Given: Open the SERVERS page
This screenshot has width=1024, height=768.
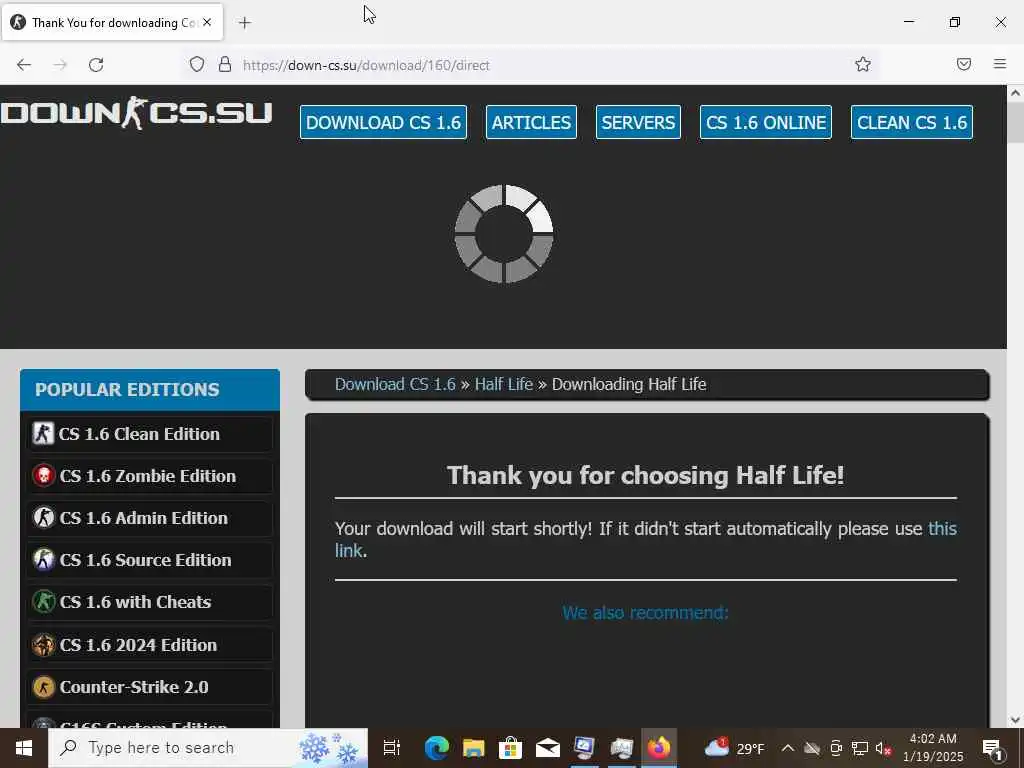Looking at the screenshot, I should pos(638,122).
